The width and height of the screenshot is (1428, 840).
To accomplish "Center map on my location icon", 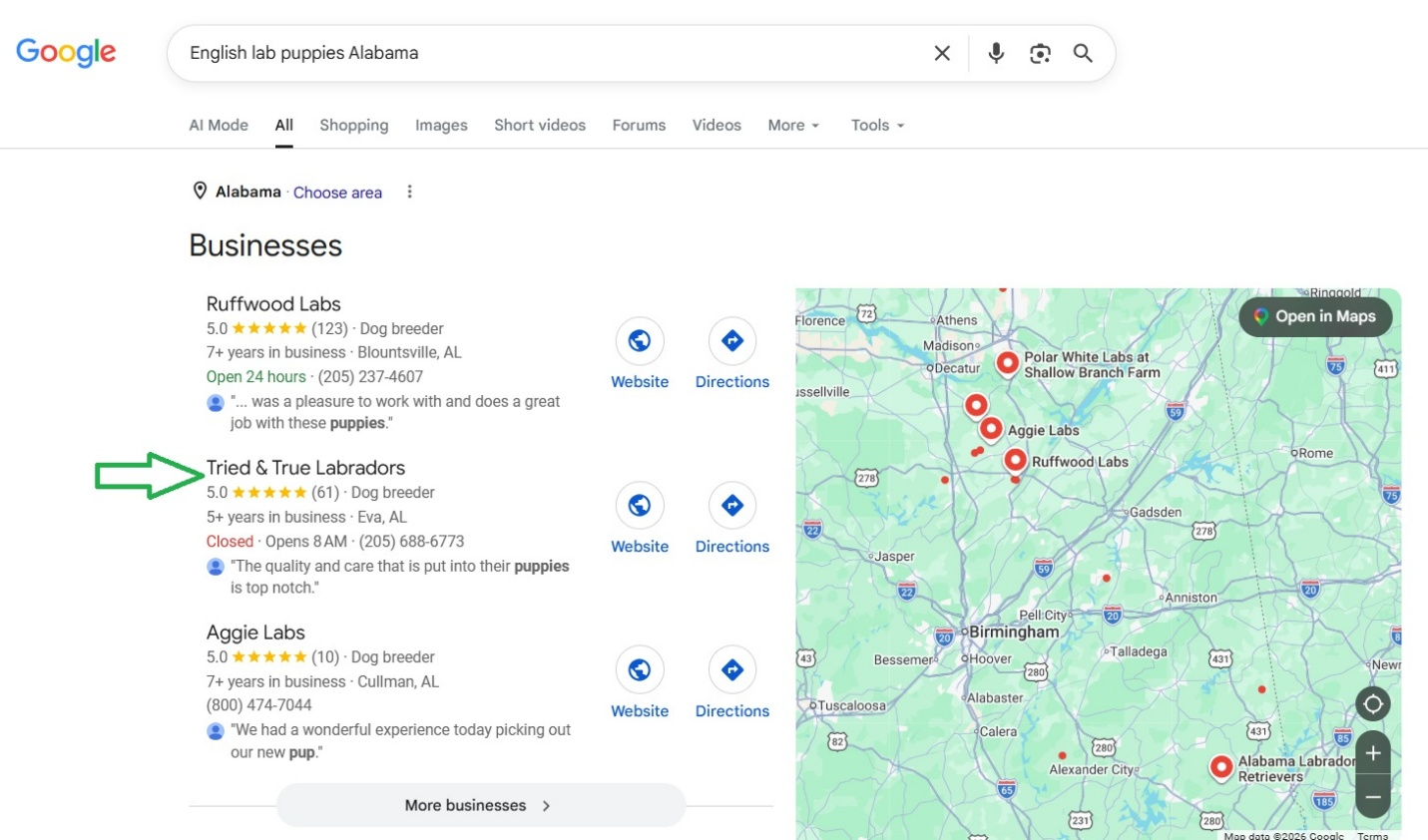I will click(1373, 704).
